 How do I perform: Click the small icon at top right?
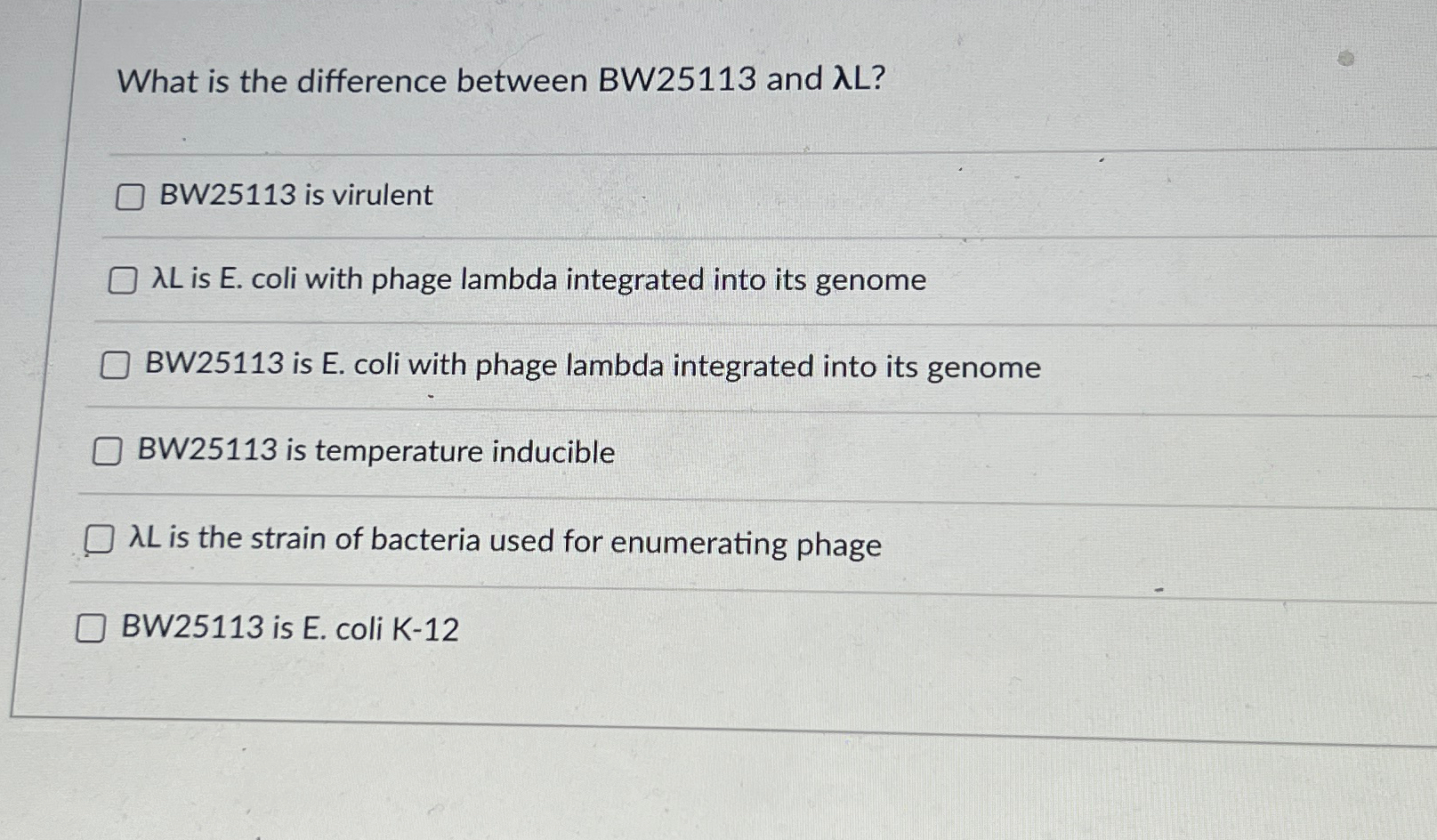1346,56
